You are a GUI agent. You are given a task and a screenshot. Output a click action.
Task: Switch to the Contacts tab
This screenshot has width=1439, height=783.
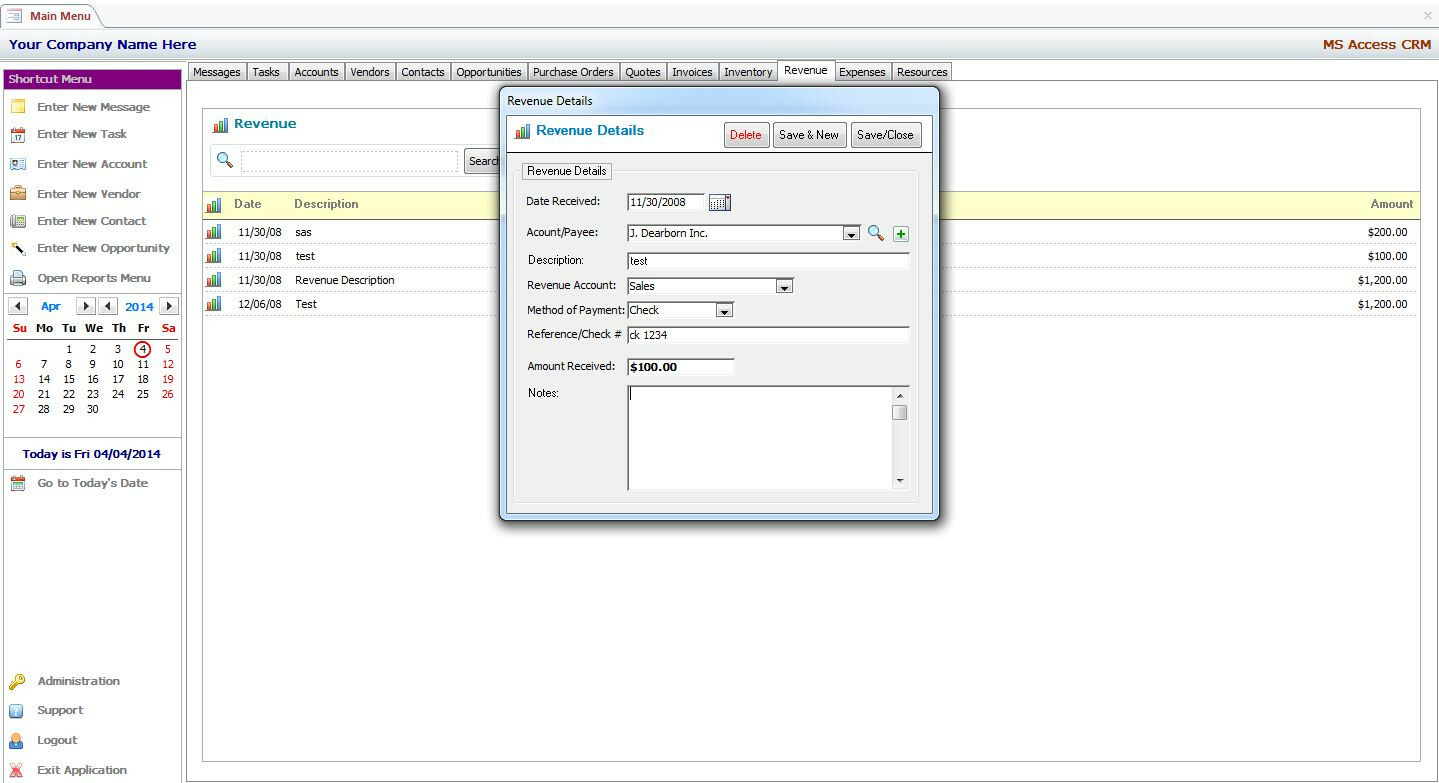423,72
